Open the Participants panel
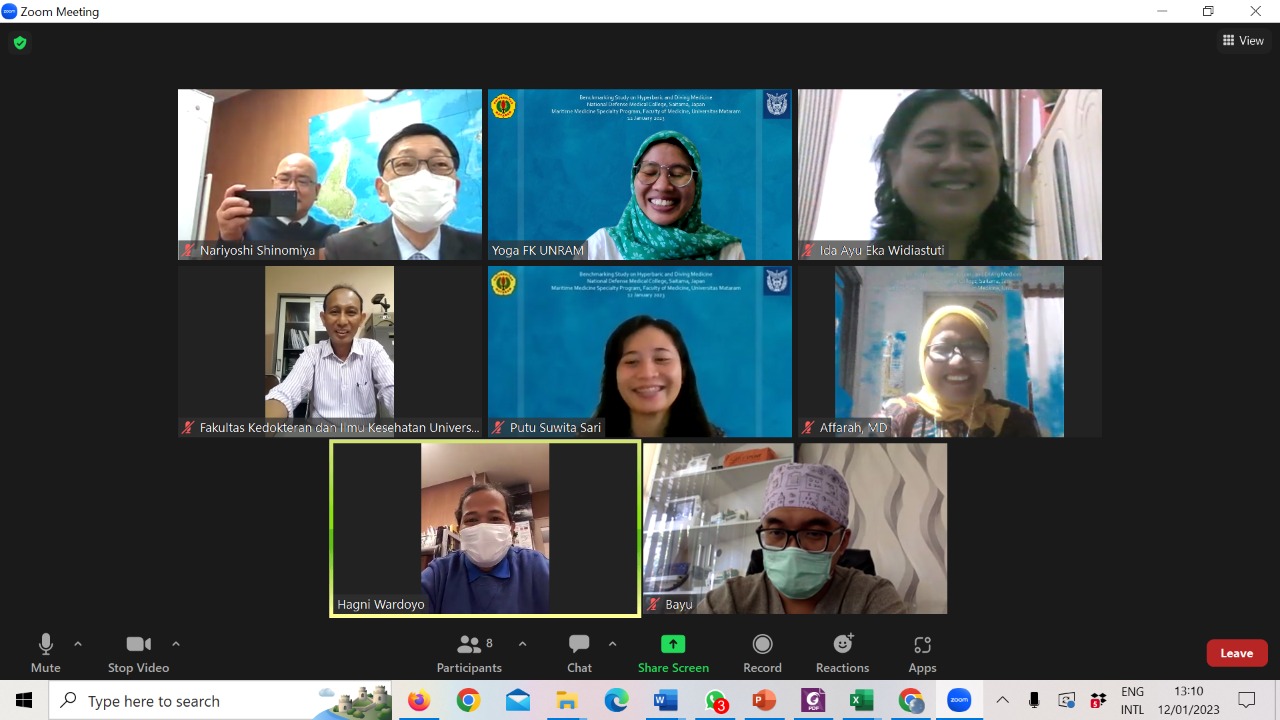Image resolution: width=1280 pixels, height=720 pixels. (x=469, y=654)
